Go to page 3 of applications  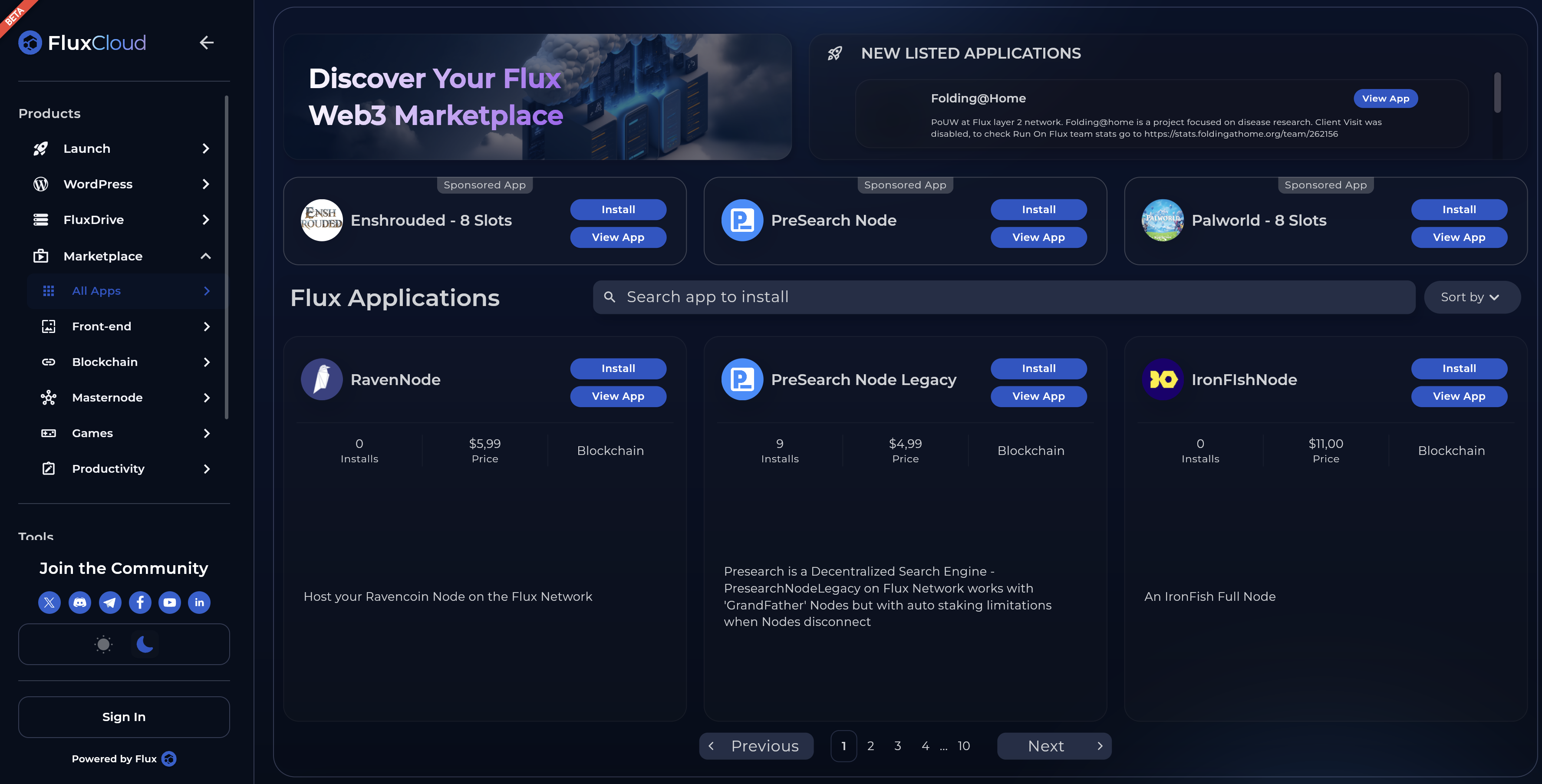[x=898, y=746]
